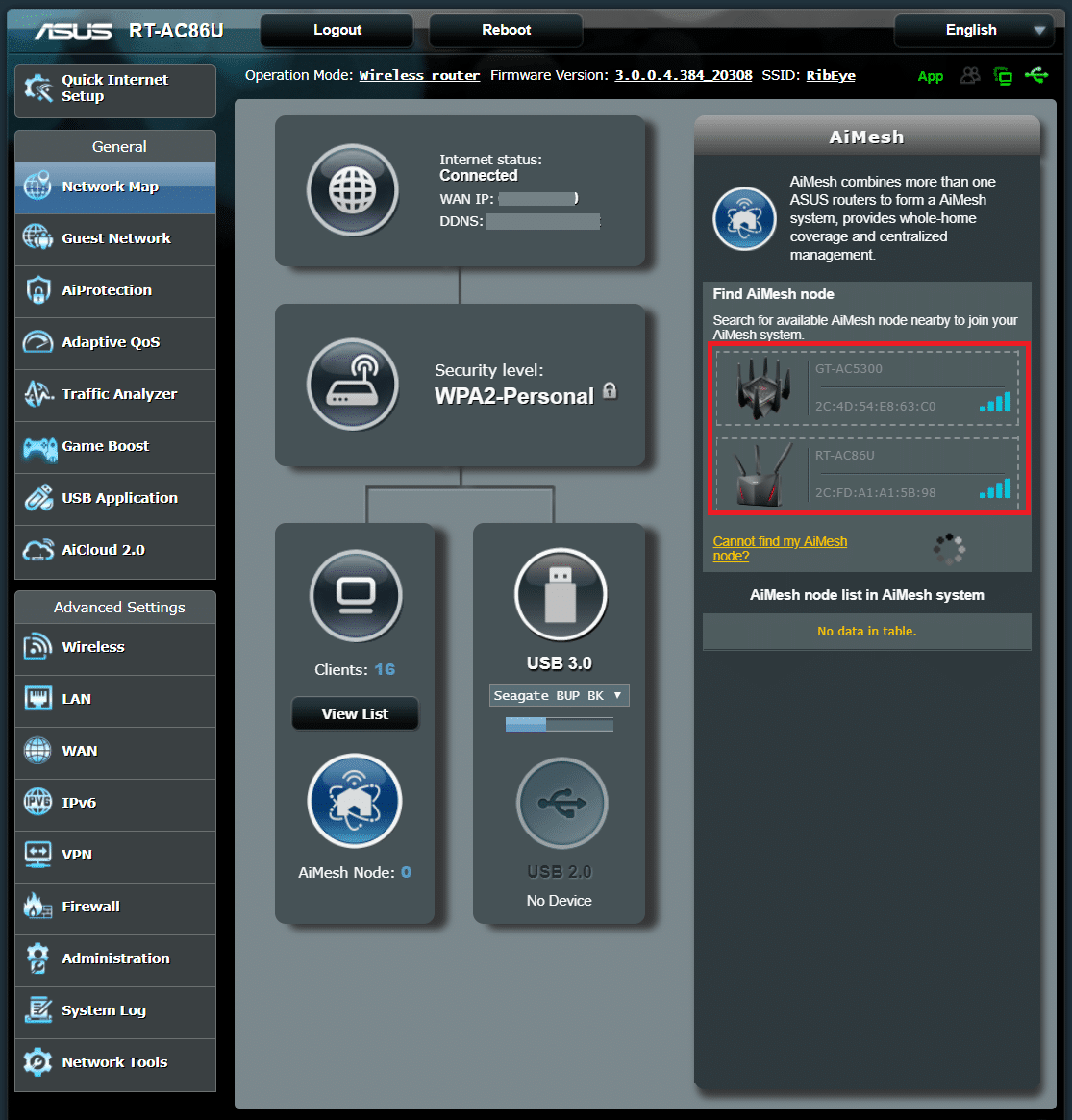Select the GT-AC5300 AiMesh node
The height and width of the screenshot is (1120, 1072).
(867, 387)
